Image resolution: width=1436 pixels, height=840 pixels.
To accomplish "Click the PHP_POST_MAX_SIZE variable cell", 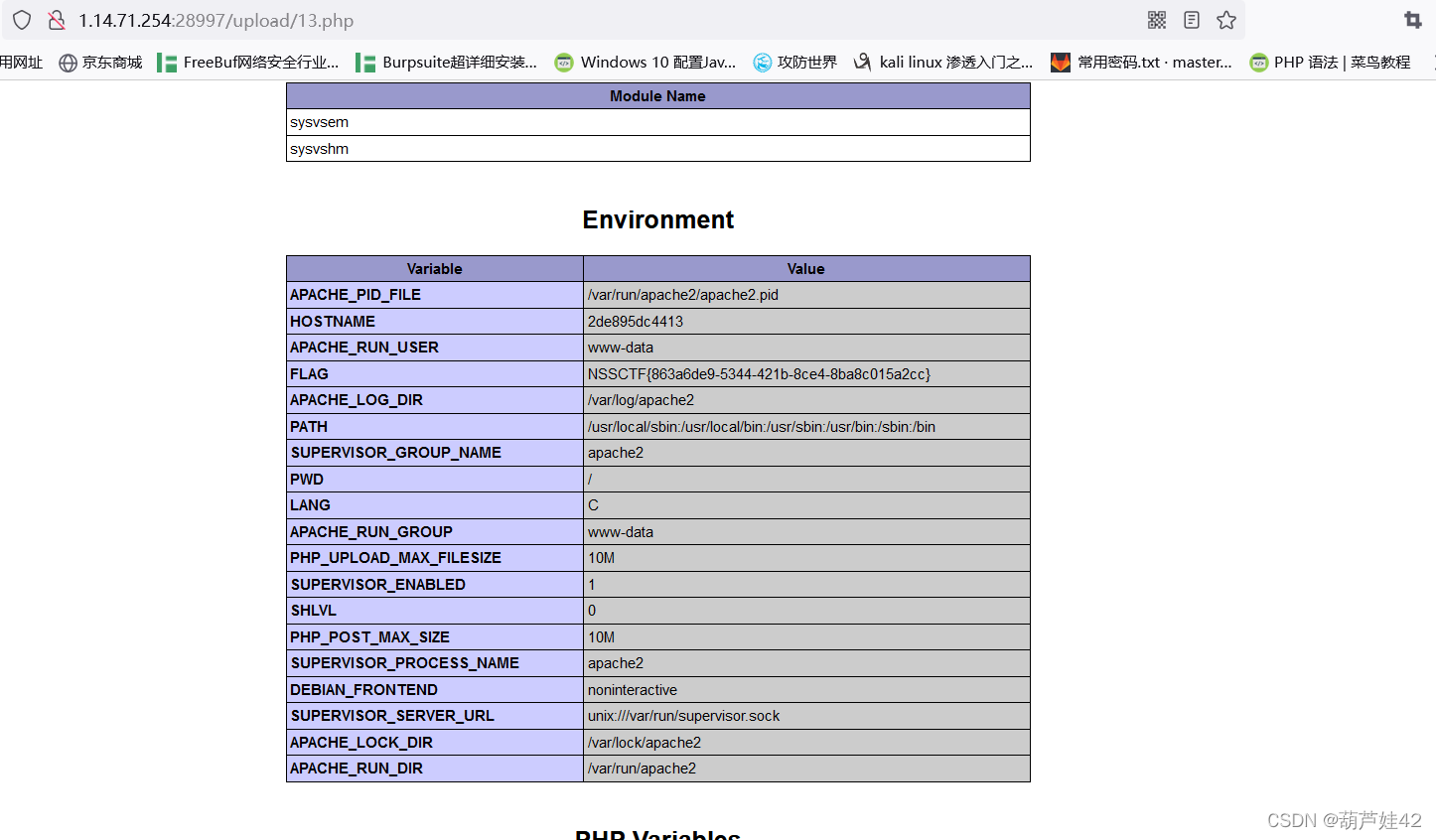I will (435, 637).
